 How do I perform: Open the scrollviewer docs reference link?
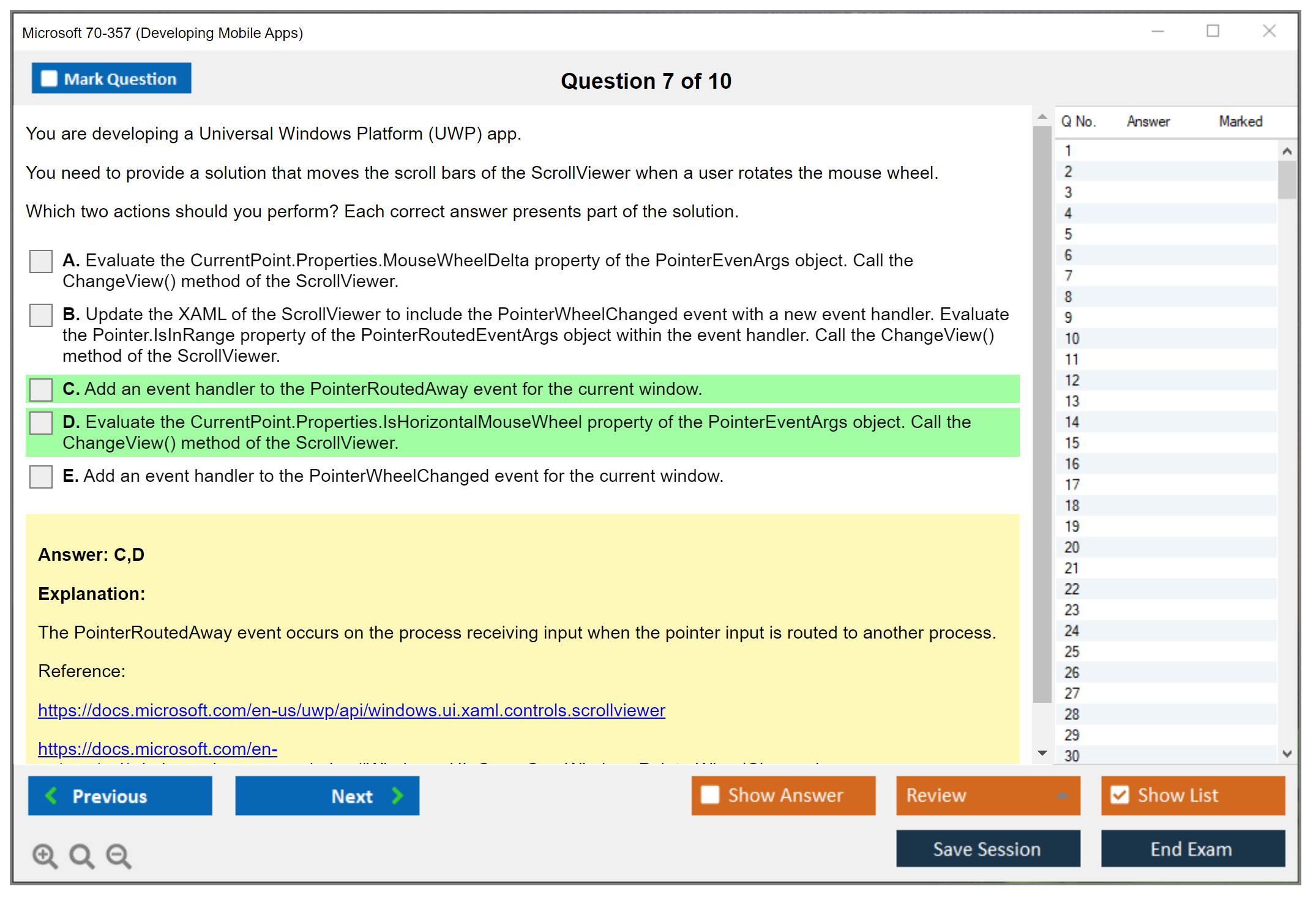[x=351, y=710]
